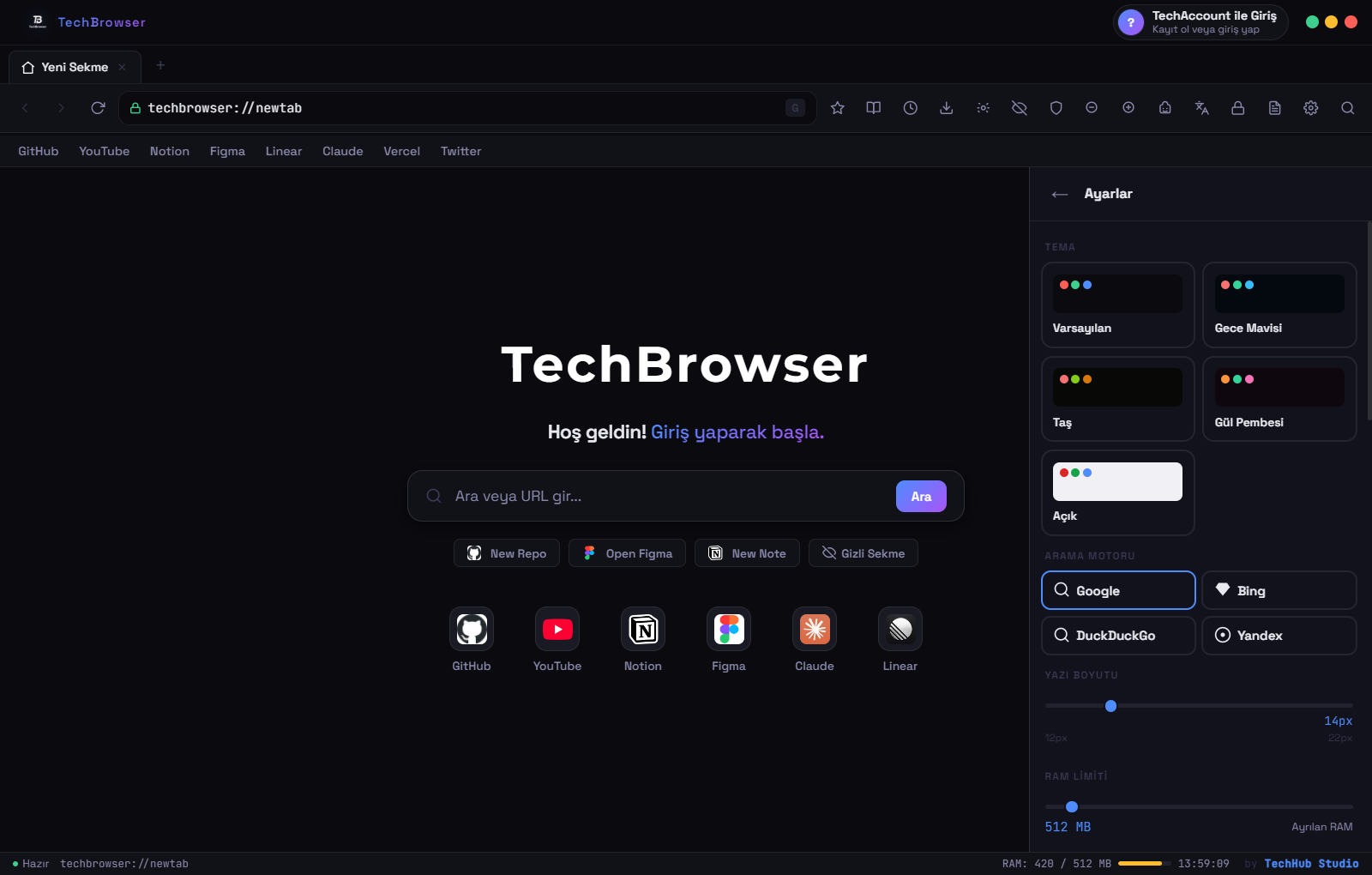Select DuckDuckGo as search engine
The image size is (1372, 875).
tap(1118, 636)
